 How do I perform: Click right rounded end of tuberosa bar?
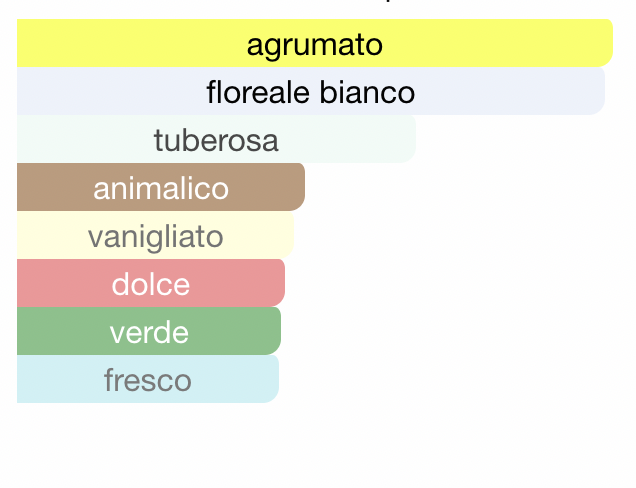(408, 139)
